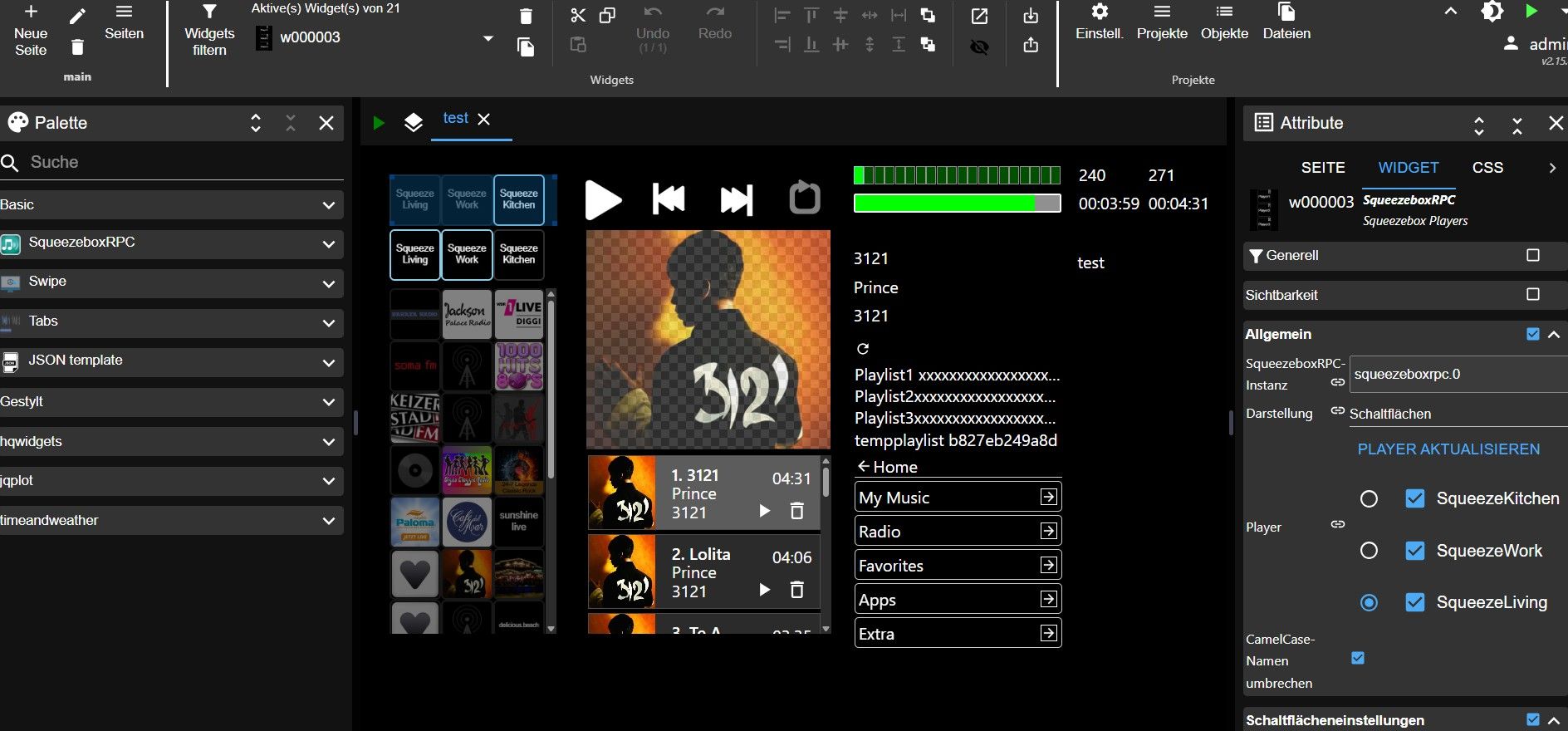1568x731 pixels.
Task: Click the green playback progress bar
Action: pos(957,204)
